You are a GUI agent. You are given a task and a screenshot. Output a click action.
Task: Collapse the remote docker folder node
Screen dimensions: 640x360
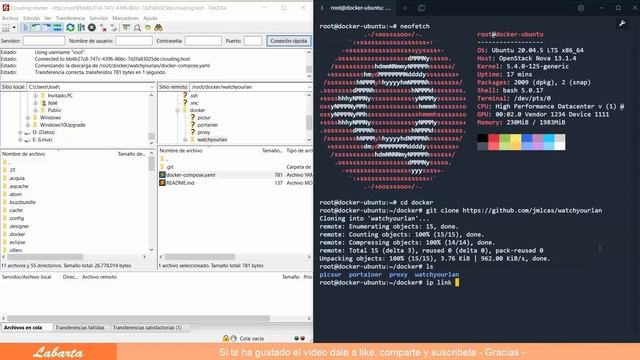click(178, 110)
